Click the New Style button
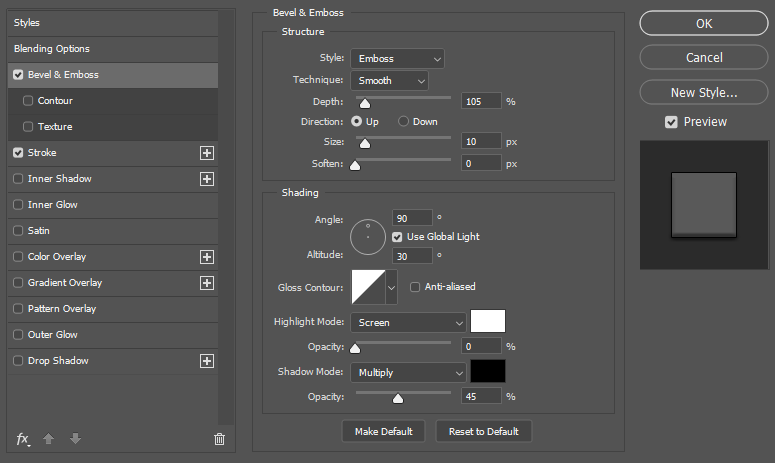This screenshot has height=463, width=775. point(704,93)
